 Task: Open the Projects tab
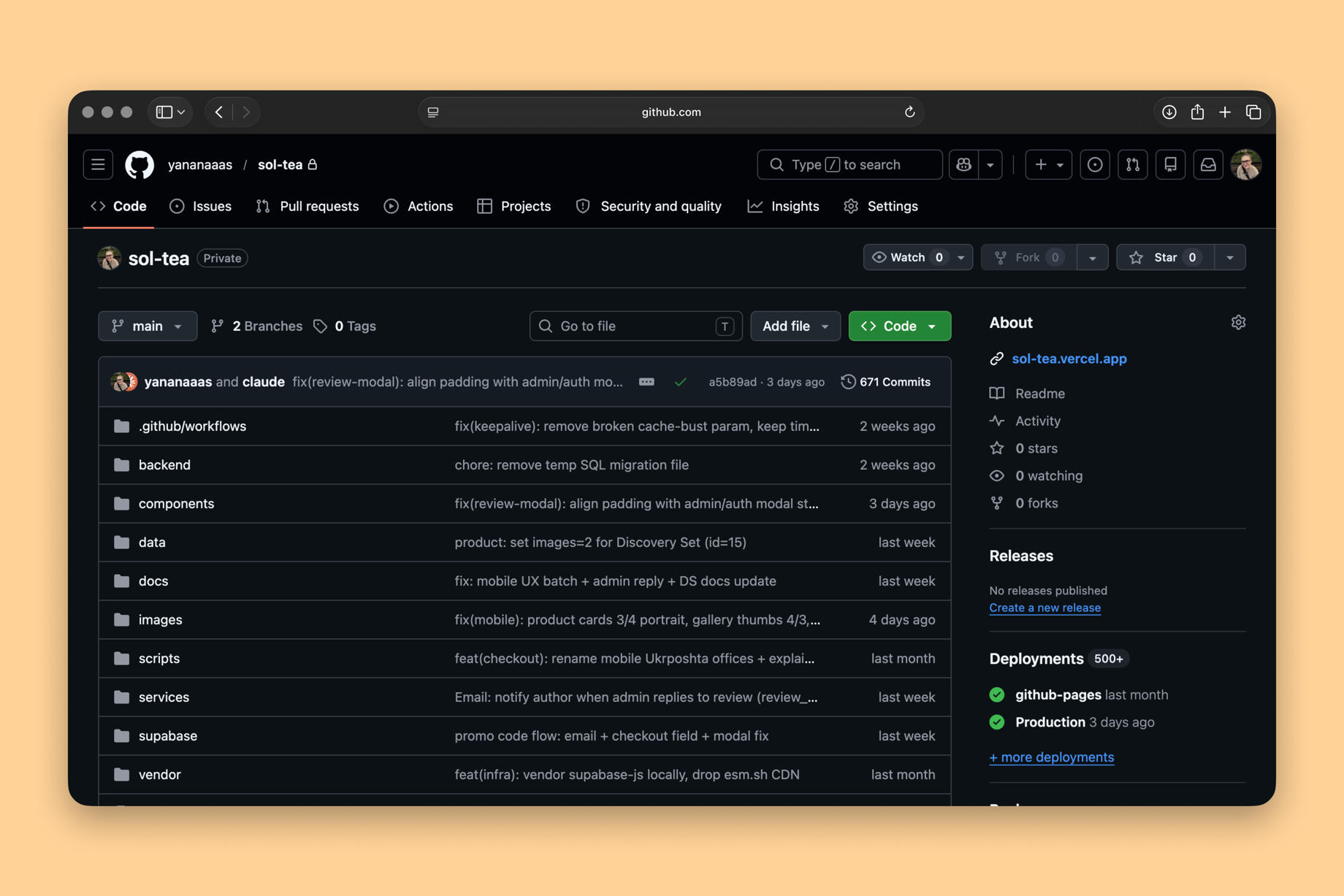(513, 206)
